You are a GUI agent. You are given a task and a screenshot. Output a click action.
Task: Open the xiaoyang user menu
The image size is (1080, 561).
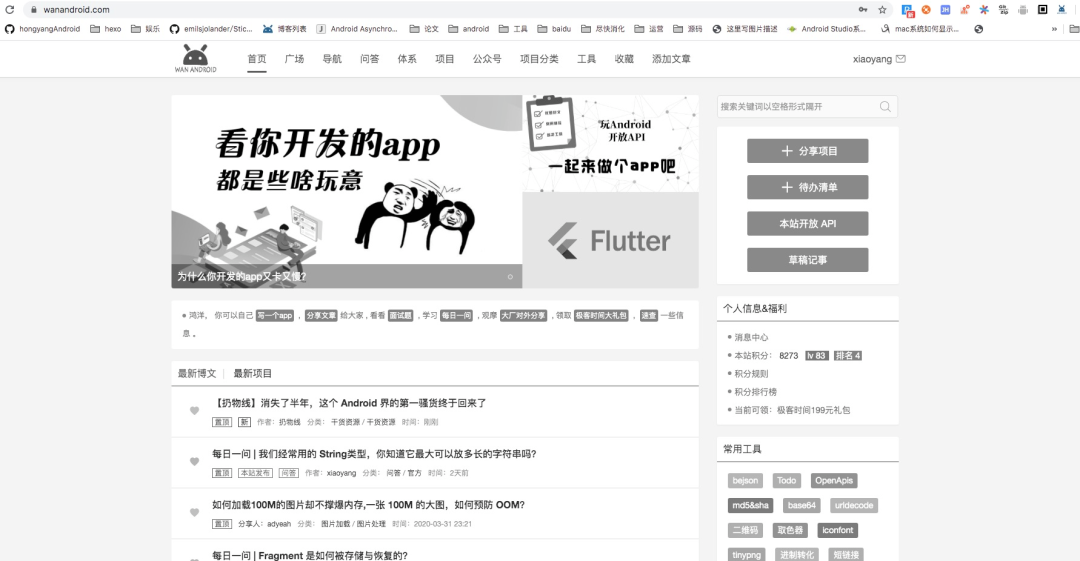click(x=872, y=59)
